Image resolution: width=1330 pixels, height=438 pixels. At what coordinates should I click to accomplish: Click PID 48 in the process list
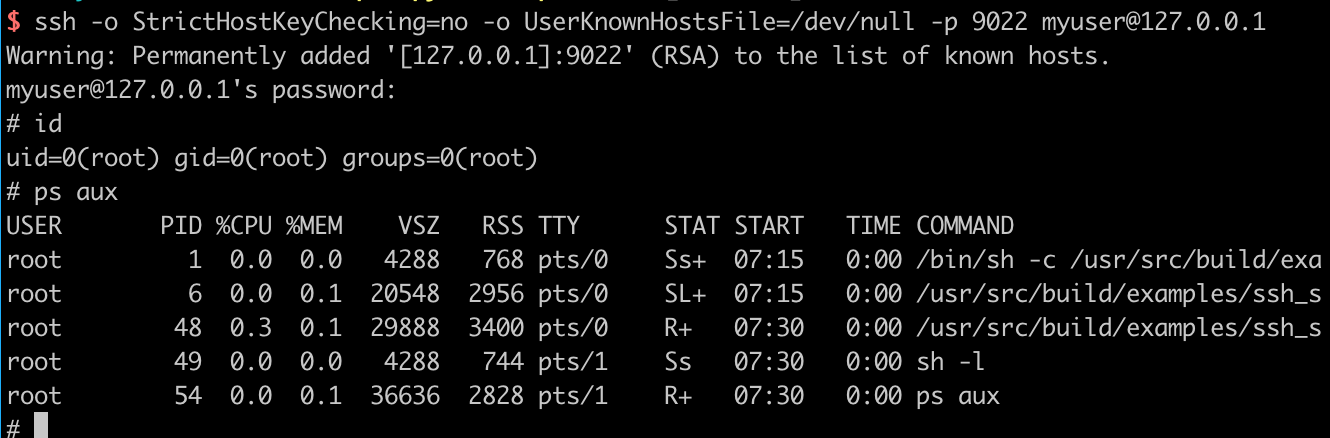click(x=188, y=328)
